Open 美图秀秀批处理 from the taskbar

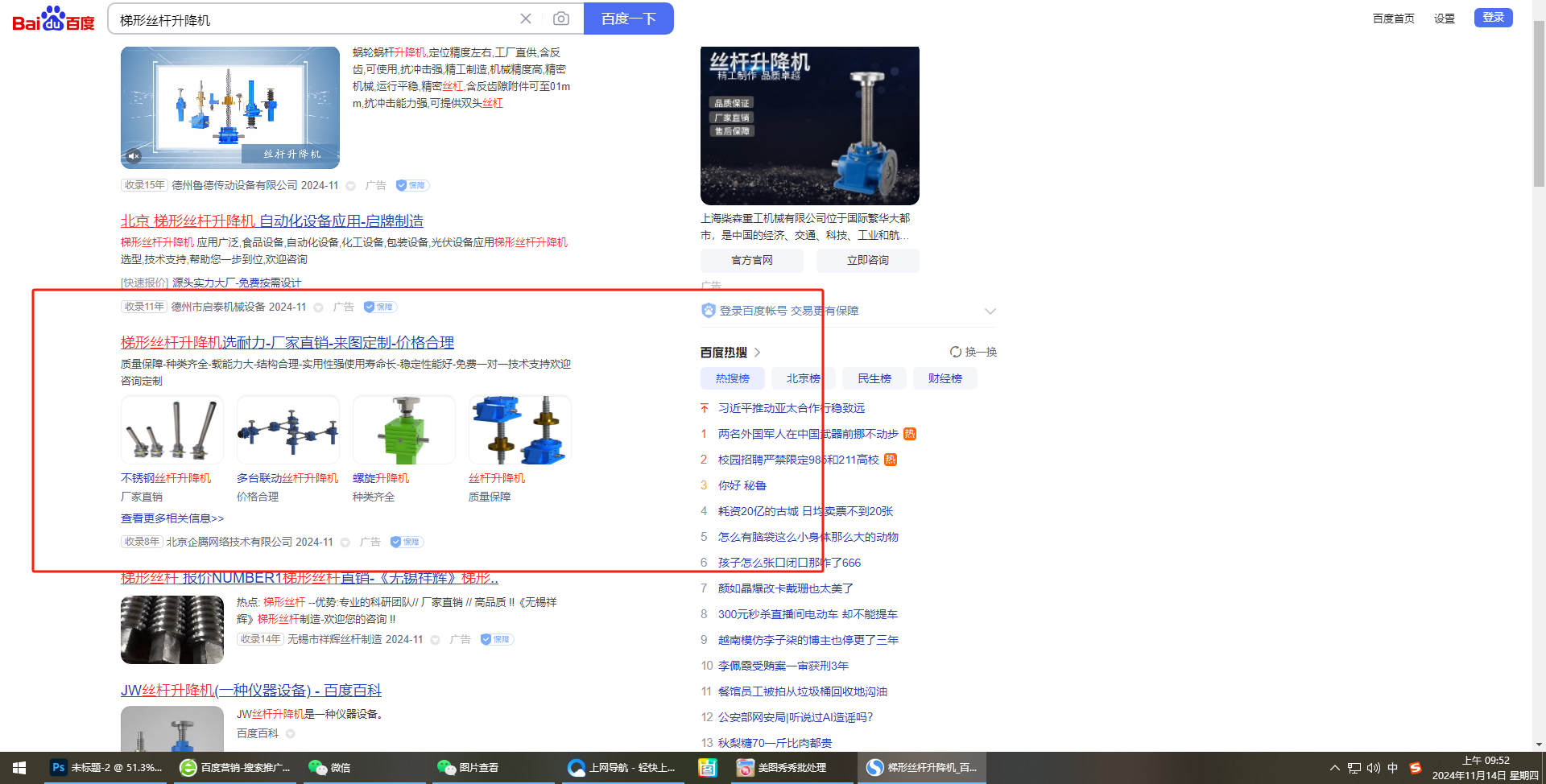[x=792, y=768]
